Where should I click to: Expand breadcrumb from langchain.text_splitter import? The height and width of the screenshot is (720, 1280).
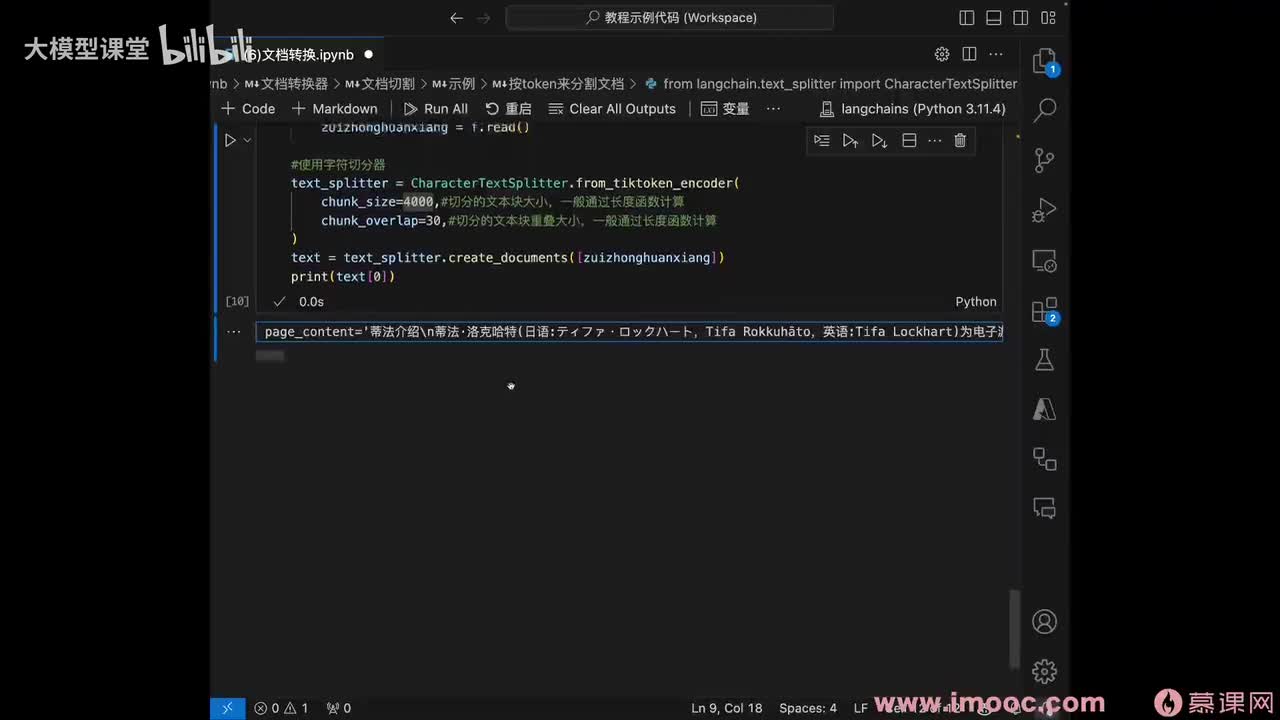click(831, 84)
